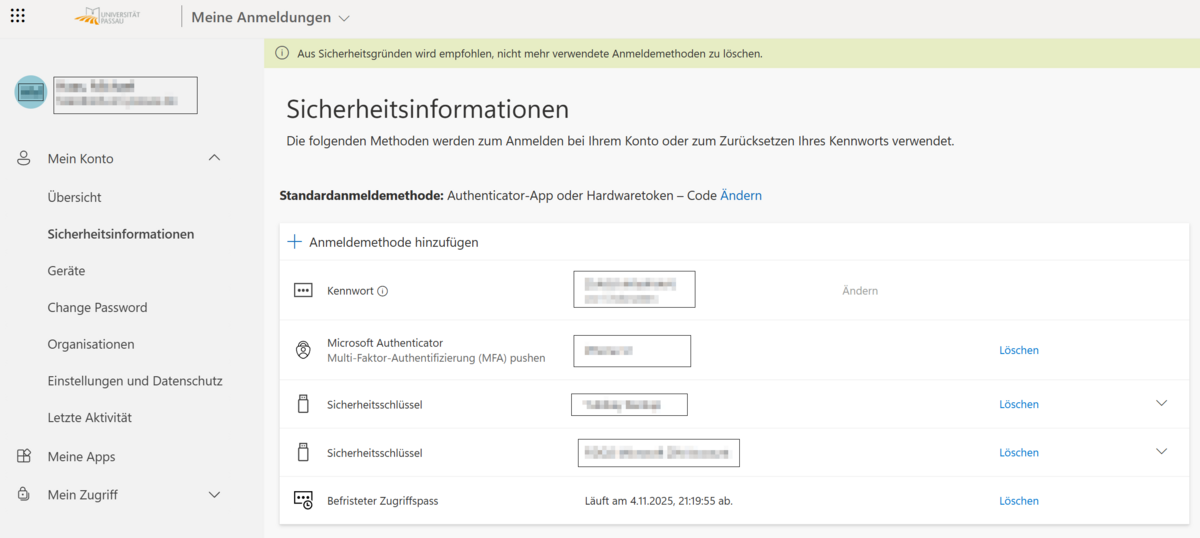This screenshot has width=1200, height=538.
Task: Click the info icon next to Kennwort
Action: (382, 291)
